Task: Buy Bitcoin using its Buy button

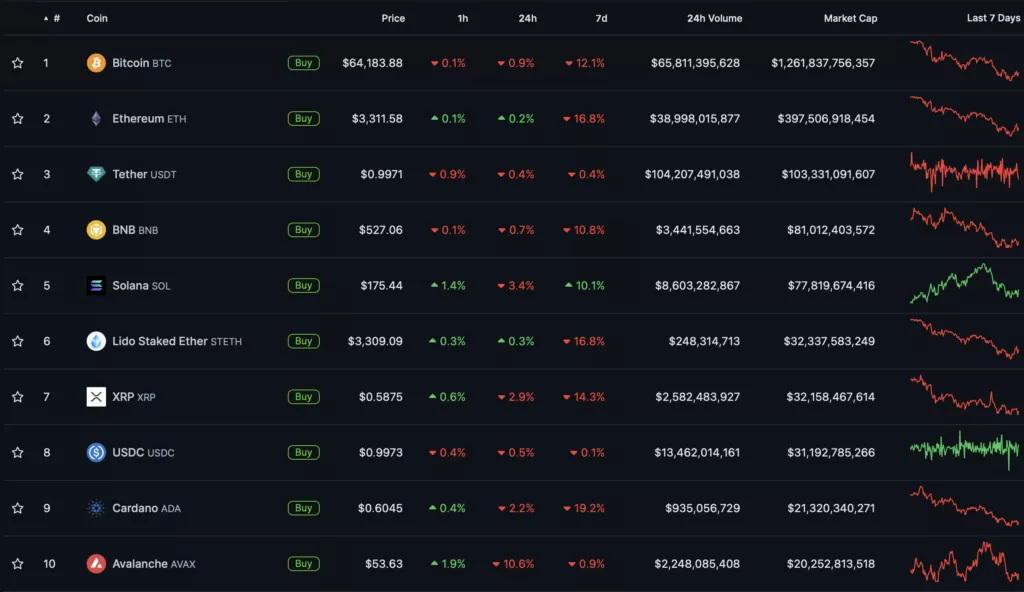Action: 304,63
